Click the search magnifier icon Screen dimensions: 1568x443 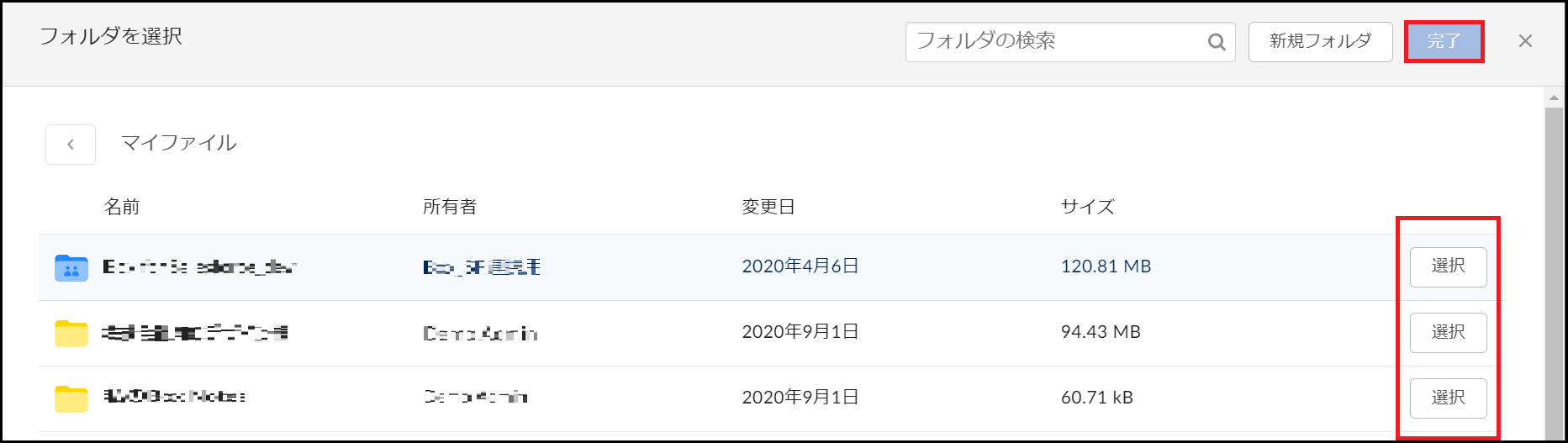[1217, 42]
